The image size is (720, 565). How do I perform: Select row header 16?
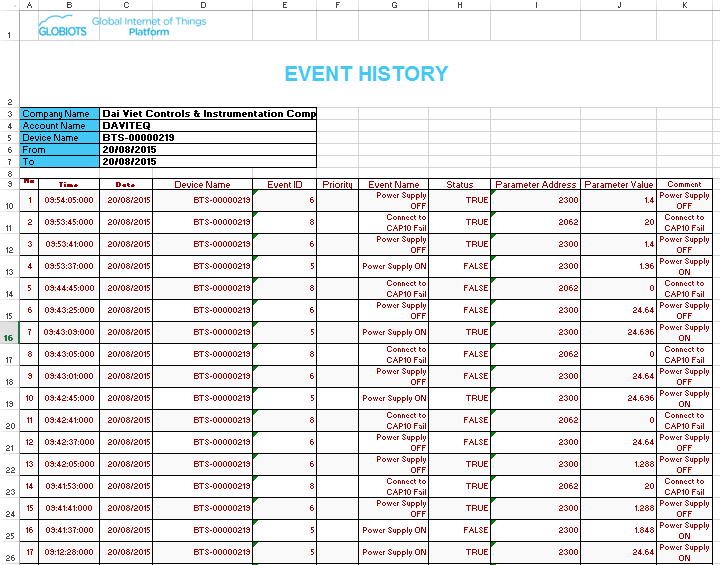coord(9,333)
